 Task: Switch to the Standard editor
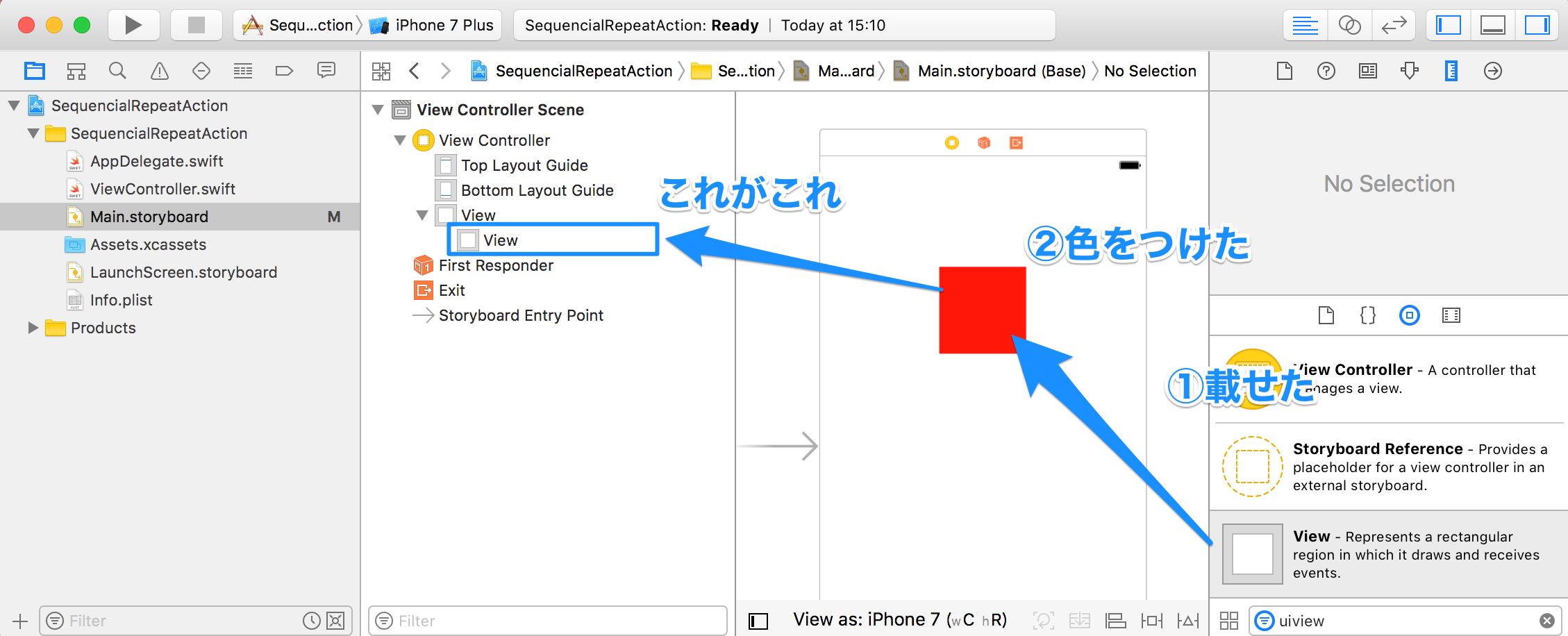pyautogui.click(x=1305, y=26)
